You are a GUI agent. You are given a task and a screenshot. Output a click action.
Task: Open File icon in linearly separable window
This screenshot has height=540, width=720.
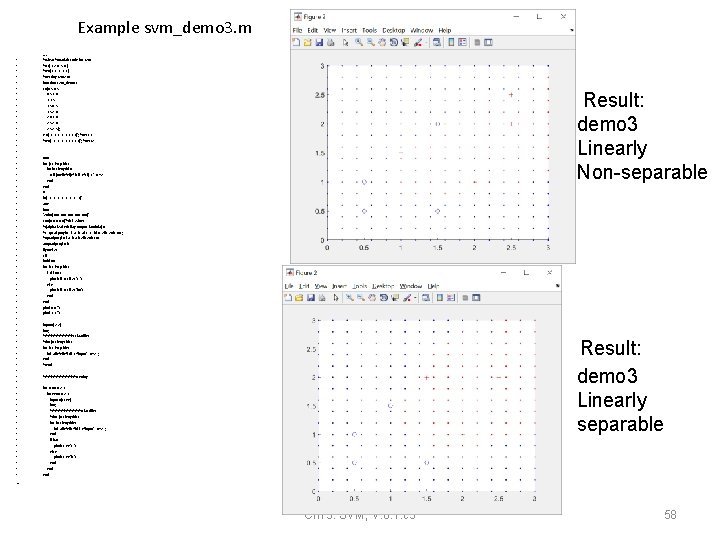[299, 298]
